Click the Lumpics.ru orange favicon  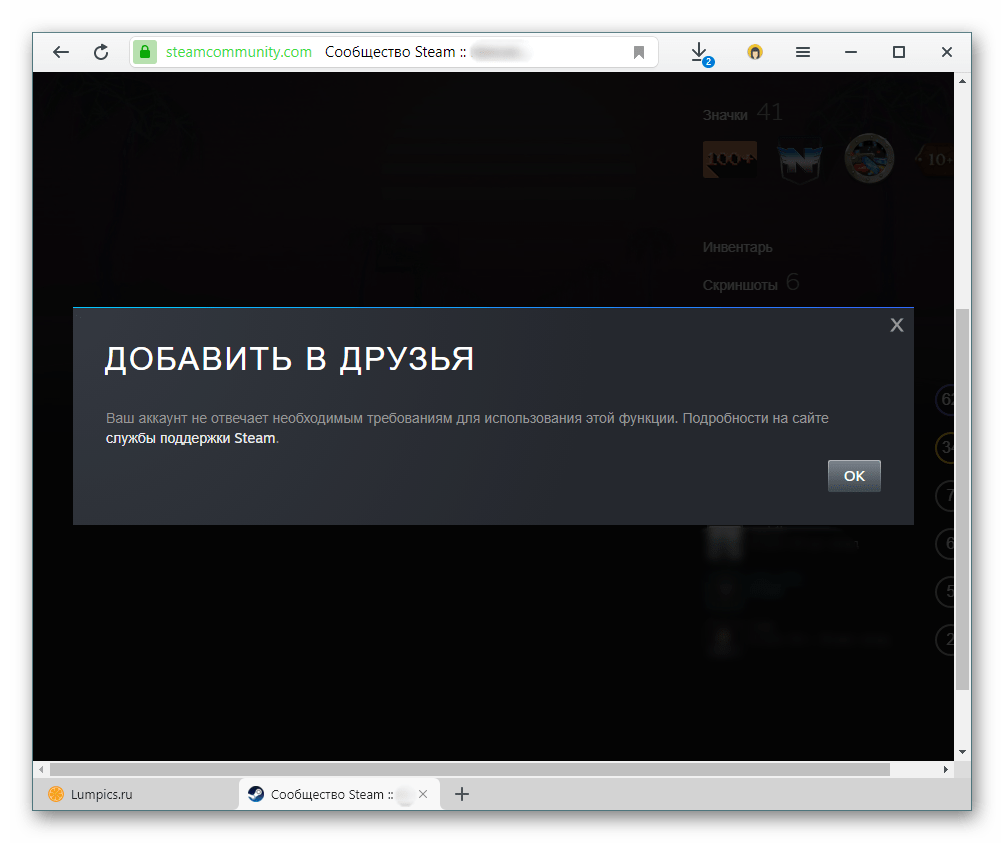point(56,794)
